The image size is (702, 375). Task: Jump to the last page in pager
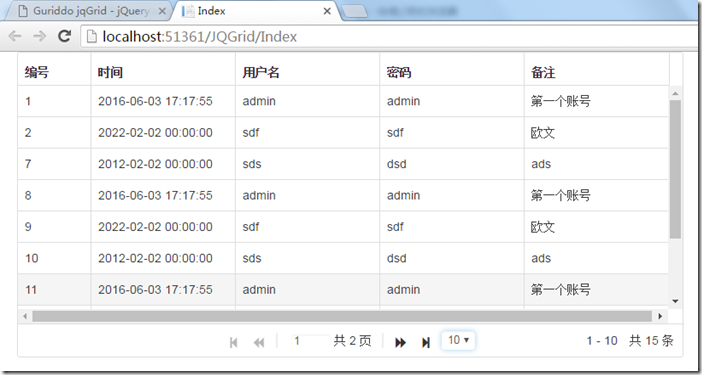(426, 342)
